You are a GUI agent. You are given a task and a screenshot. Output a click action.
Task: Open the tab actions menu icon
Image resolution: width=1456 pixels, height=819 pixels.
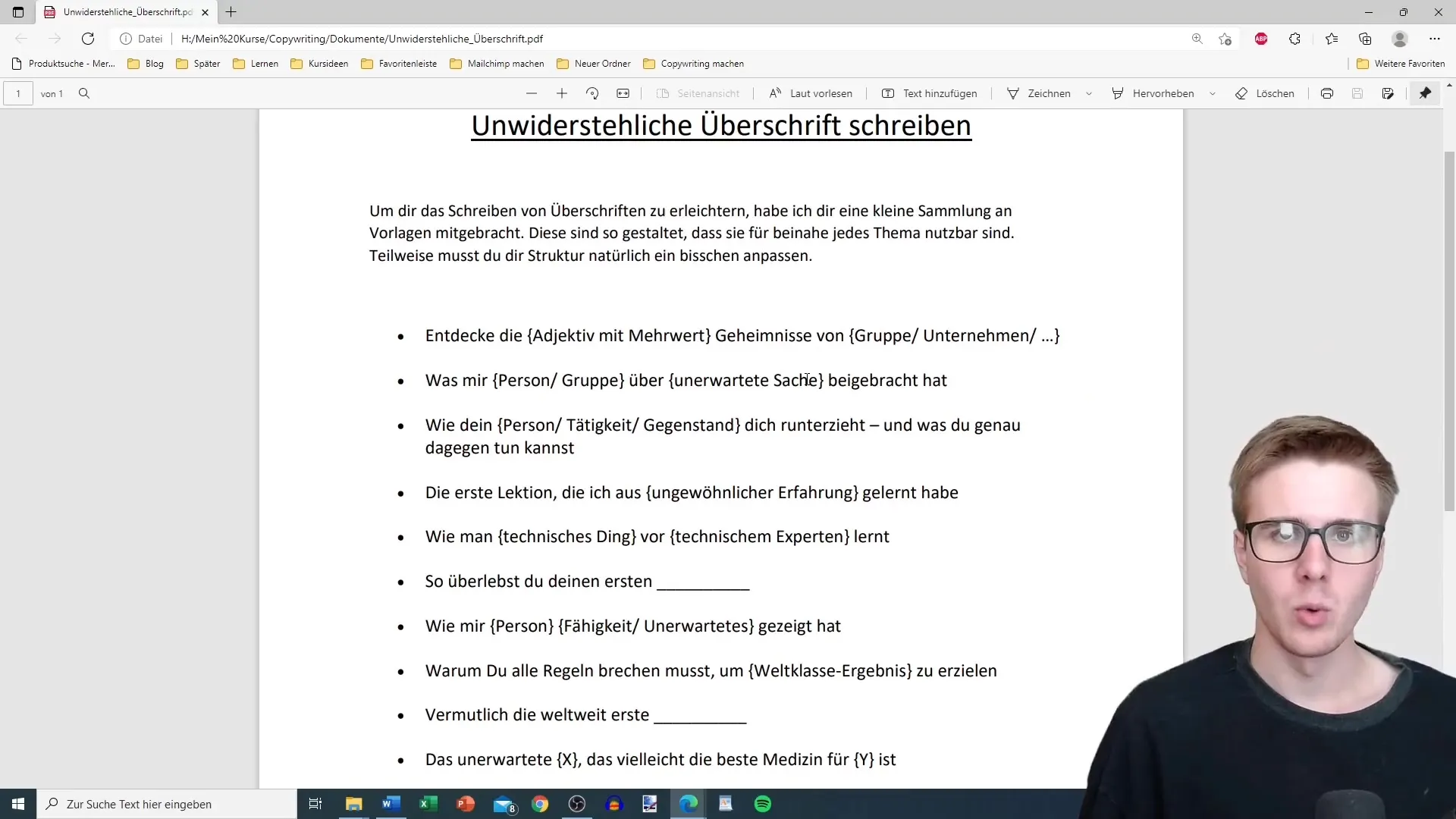(18, 12)
